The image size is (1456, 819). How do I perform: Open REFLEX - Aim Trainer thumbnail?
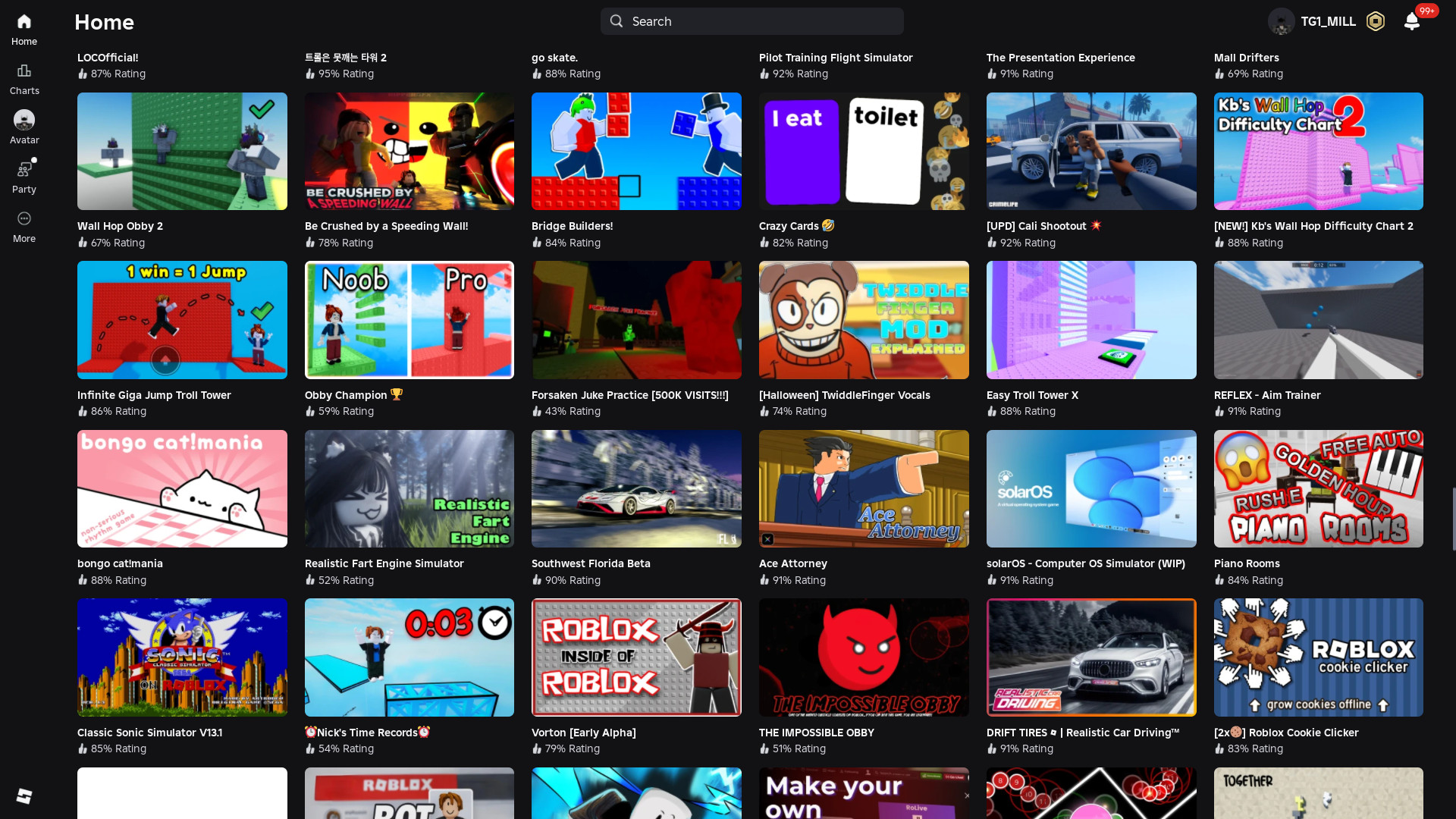point(1319,320)
